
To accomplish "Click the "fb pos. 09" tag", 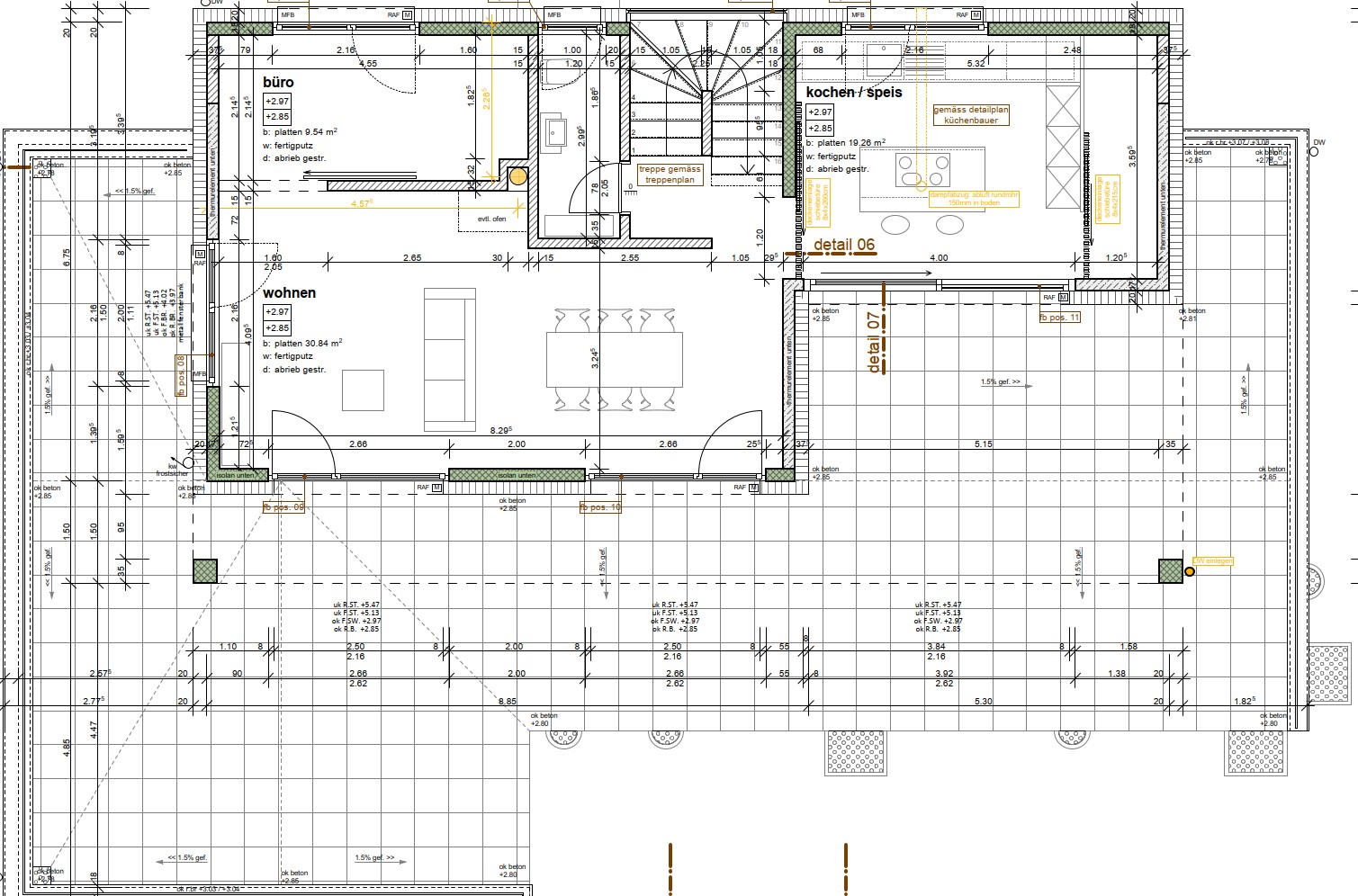I will point(283,507).
